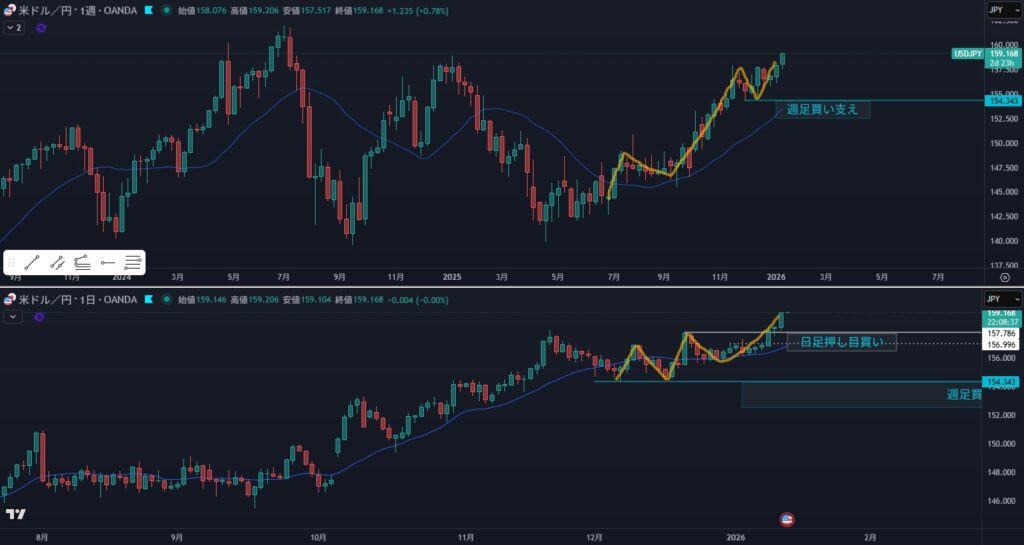Toggle the green market status dot on daily chart
This screenshot has width=1024, height=545.
click(x=166, y=299)
